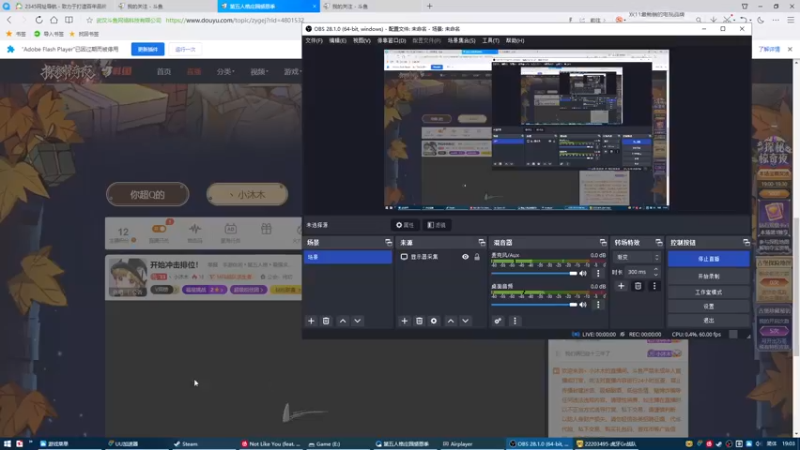Viewport: 800px width, 450px height.
Task: Move source up in Sources panel
Action: (x=451, y=321)
